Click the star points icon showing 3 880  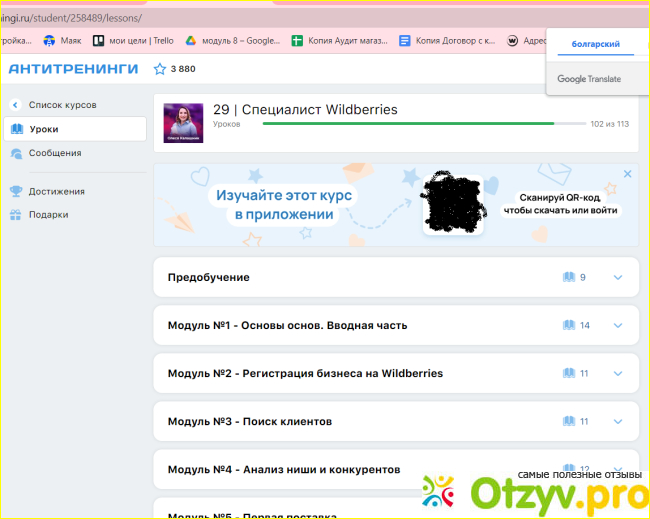160,69
